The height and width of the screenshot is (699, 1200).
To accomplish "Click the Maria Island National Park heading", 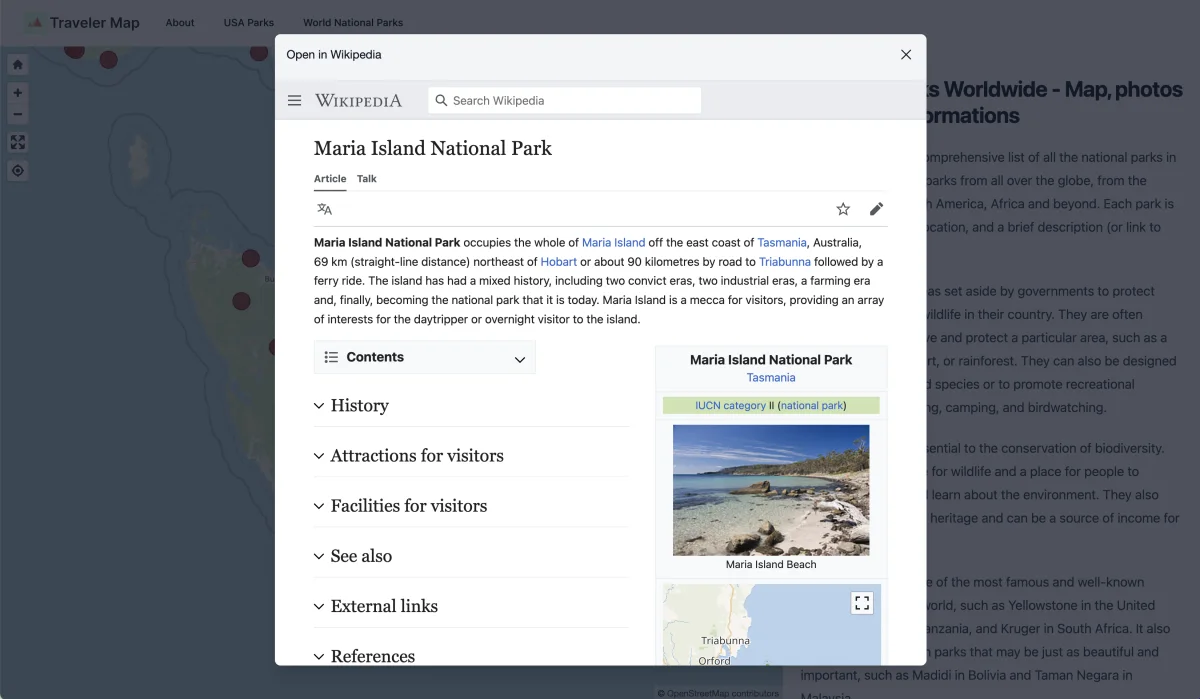I will tap(433, 148).
